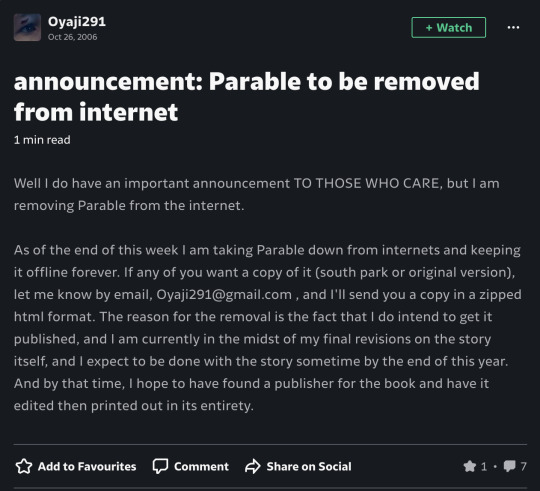Click the 1 min read label
This screenshot has width=540, height=491.
[42, 140]
